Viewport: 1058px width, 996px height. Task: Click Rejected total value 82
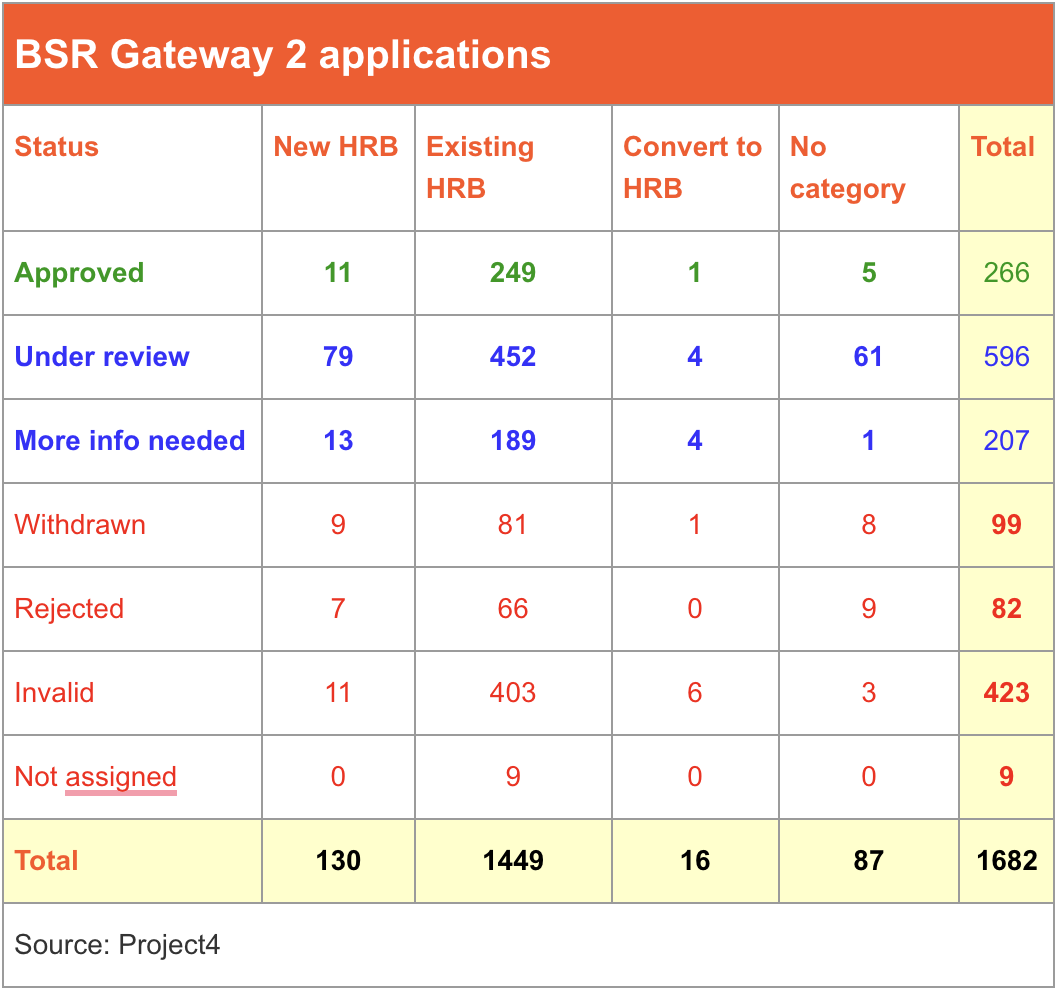(1006, 609)
